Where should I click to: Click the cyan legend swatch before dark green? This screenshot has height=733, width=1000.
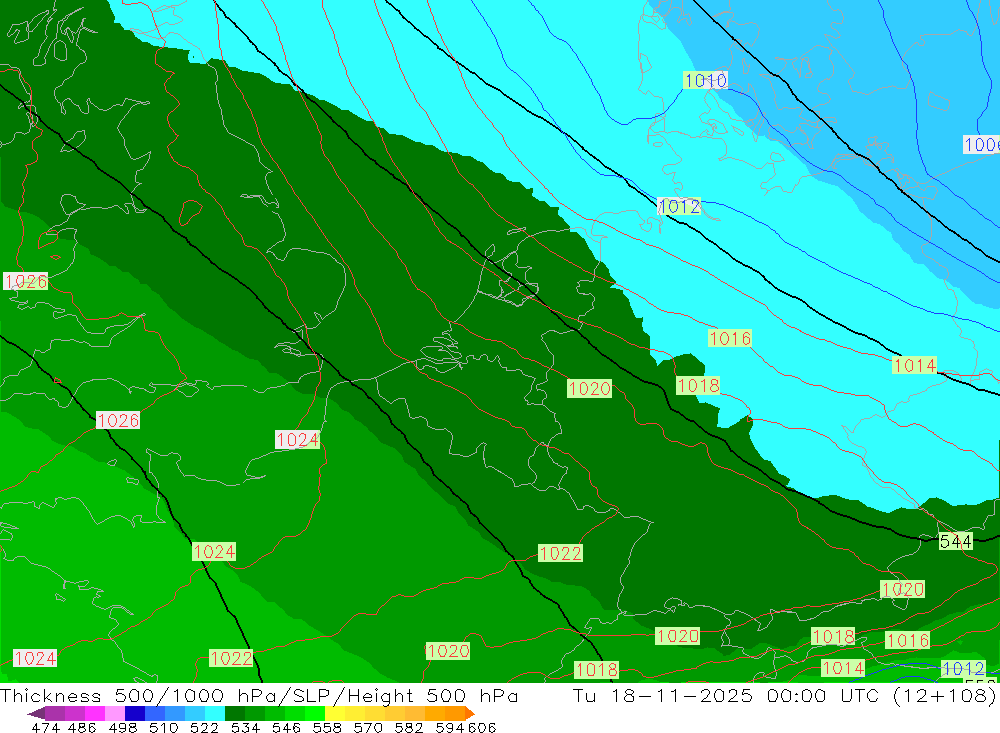point(215,713)
